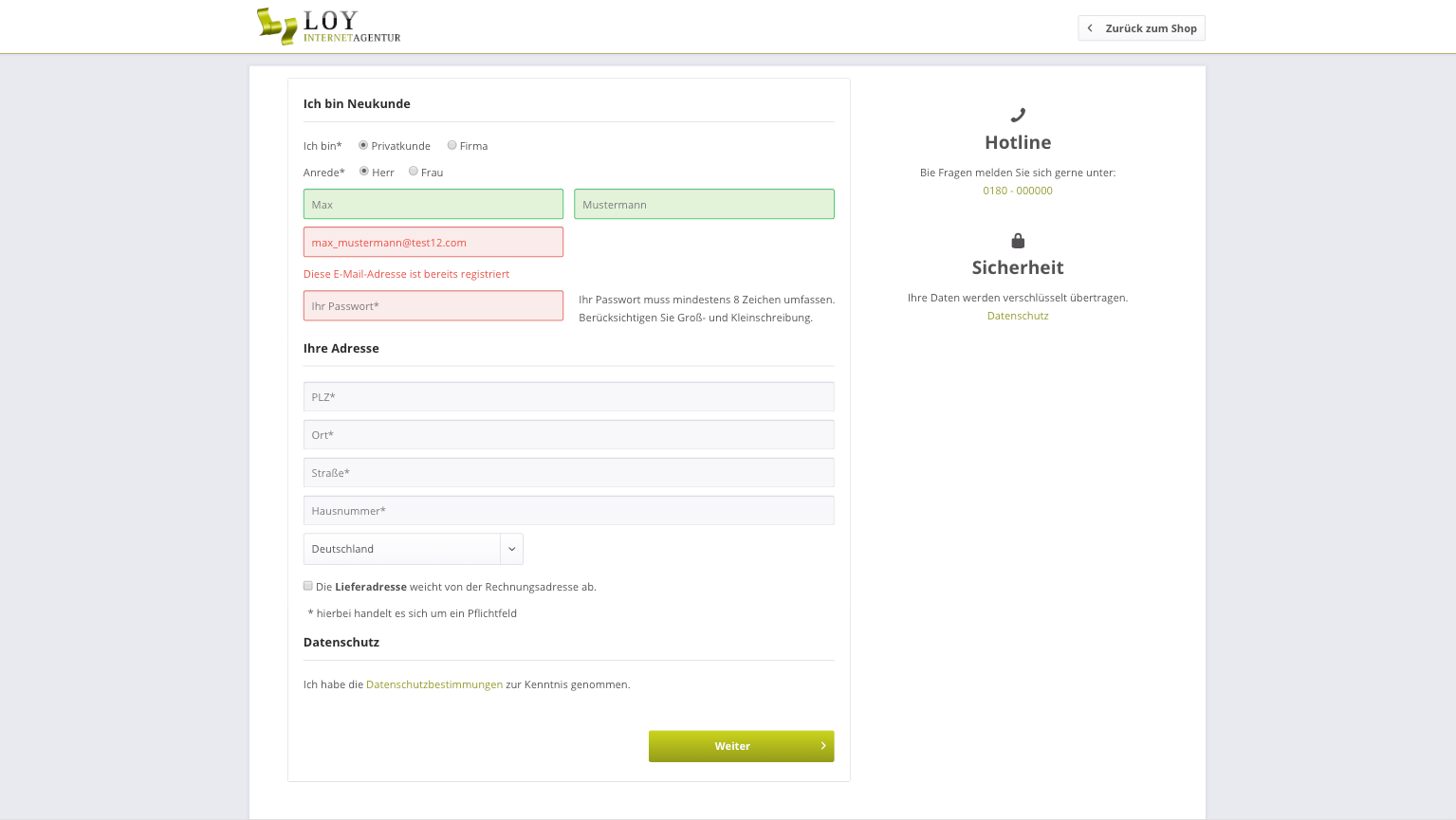Viewport: 1456px width, 820px height.
Task: Go back via Zurück zum Shop button
Action: click(x=1141, y=28)
